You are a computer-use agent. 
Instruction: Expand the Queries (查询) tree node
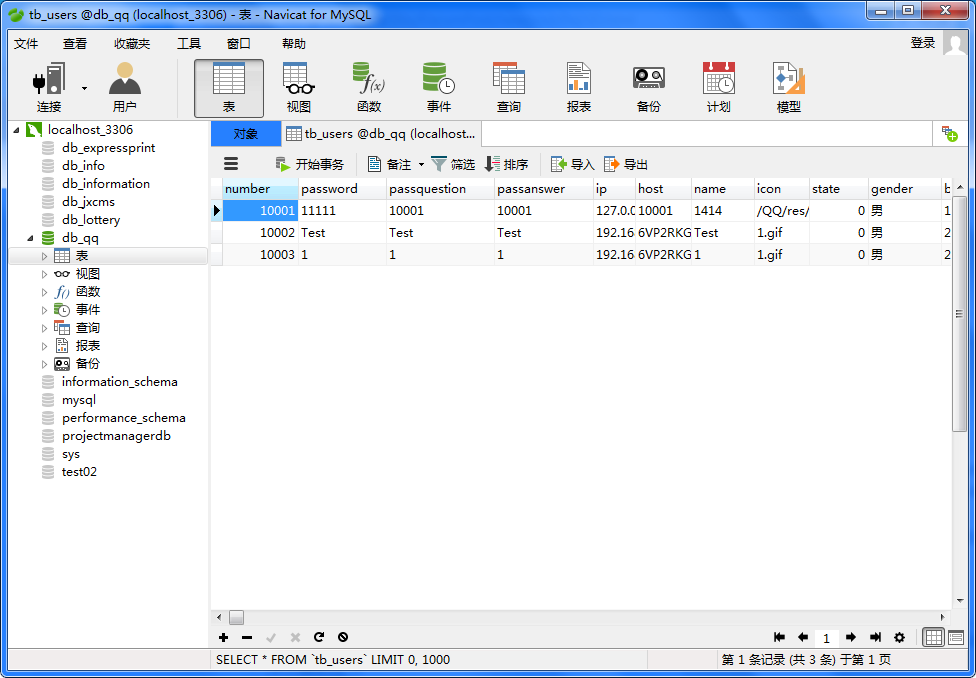point(44,328)
